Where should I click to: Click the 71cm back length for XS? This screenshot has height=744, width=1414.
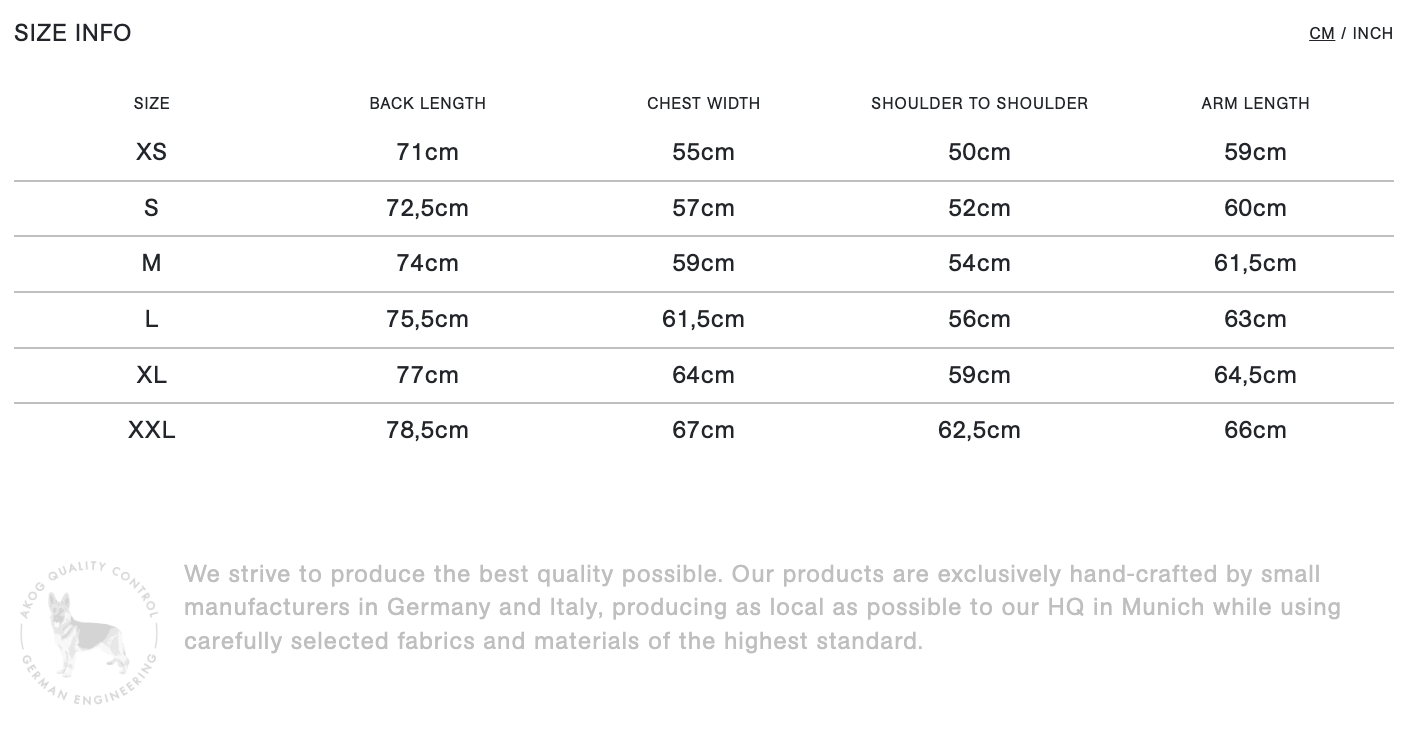pos(428,152)
